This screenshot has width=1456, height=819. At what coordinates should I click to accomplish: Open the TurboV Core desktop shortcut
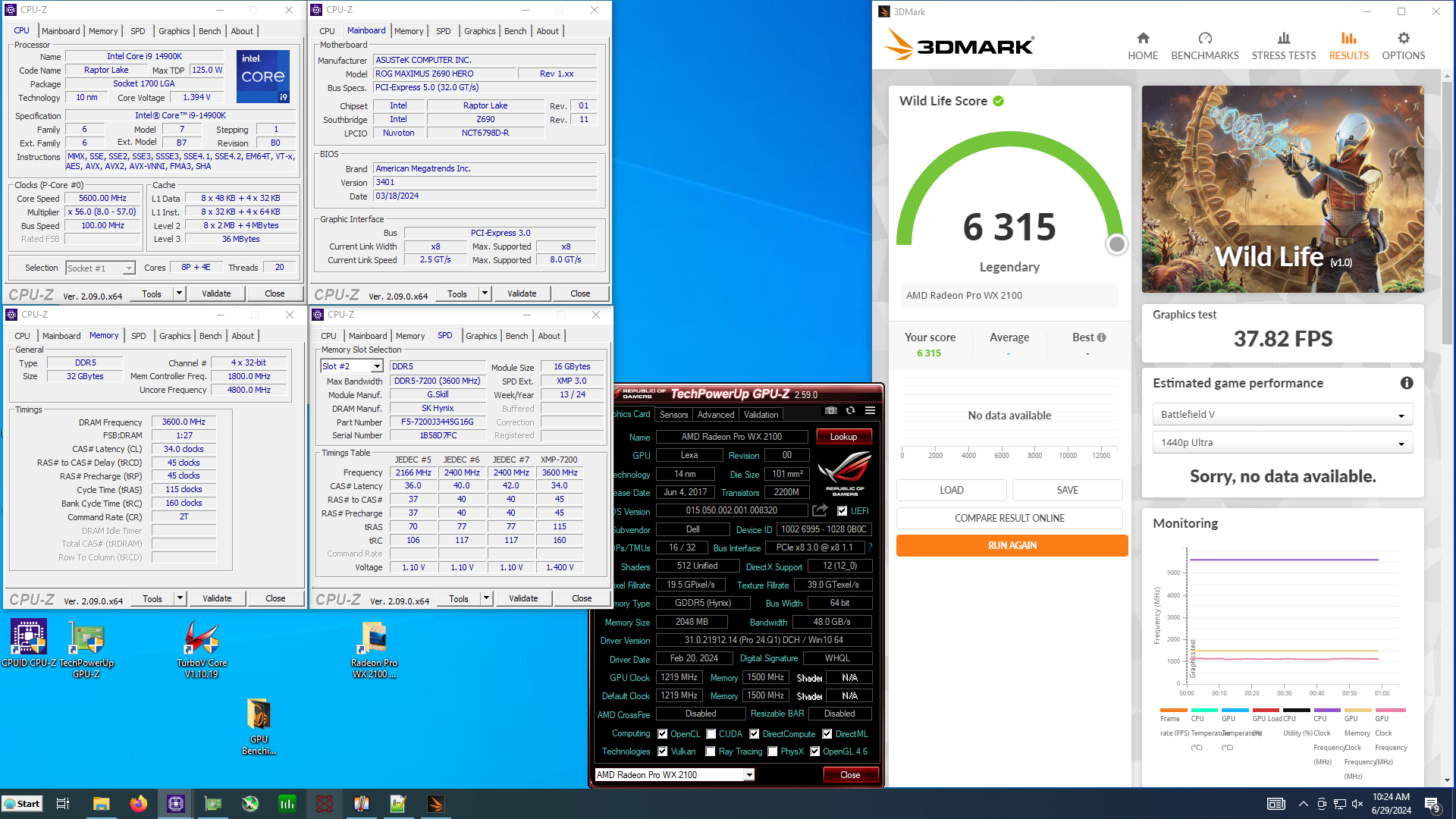(202, 648)
